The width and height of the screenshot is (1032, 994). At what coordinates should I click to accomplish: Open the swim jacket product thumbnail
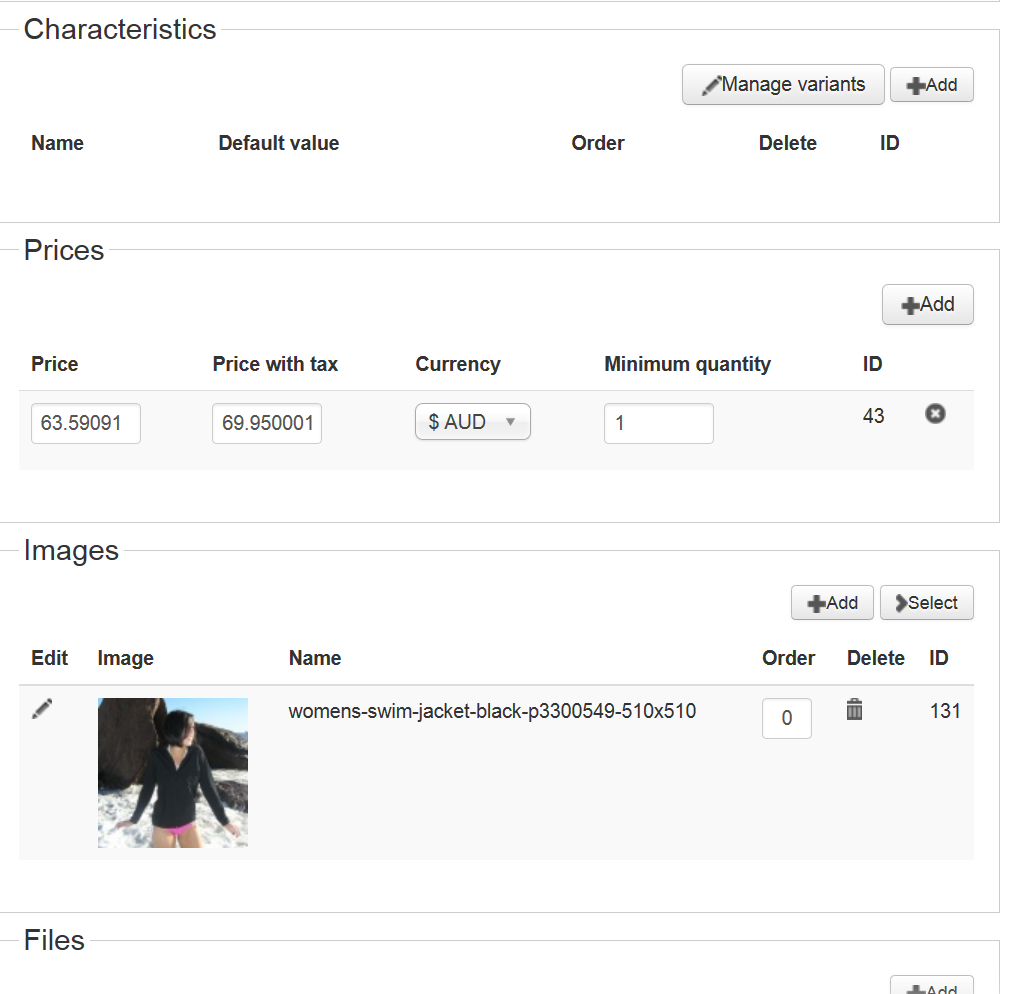click(173, 772)
